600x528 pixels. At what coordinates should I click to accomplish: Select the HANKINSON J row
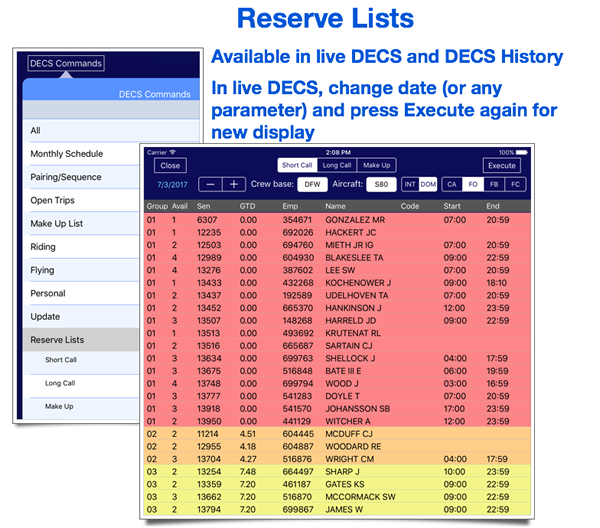(x=338, y=308)
